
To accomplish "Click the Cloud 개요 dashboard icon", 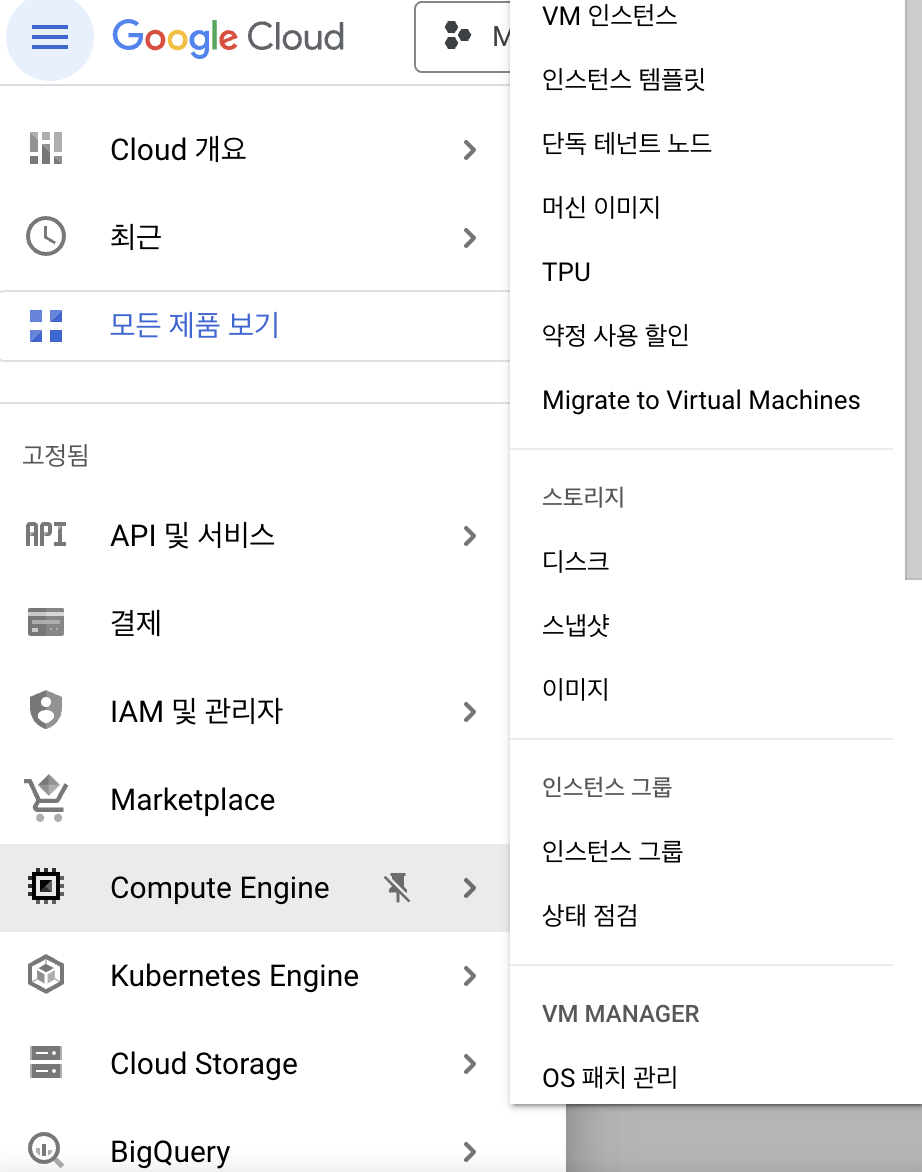I will click(x=46, y=149).
